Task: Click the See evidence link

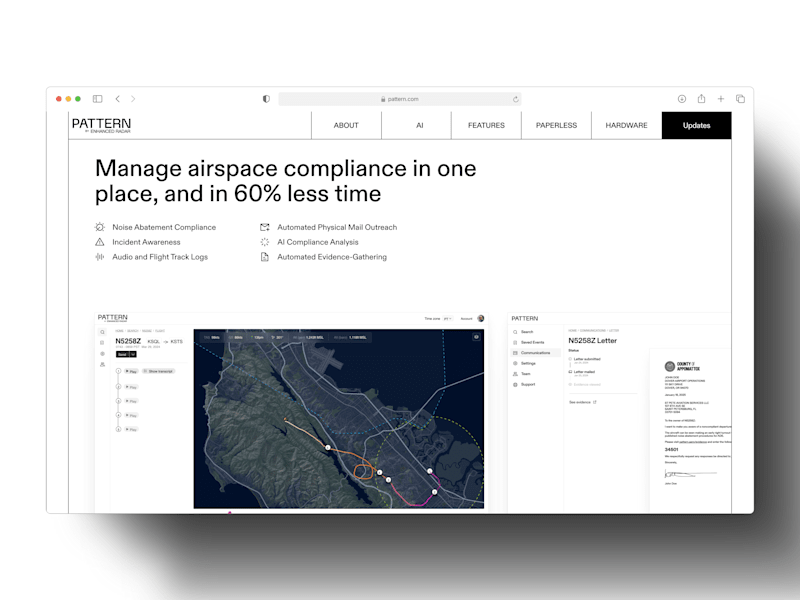Action: [583, 402]
